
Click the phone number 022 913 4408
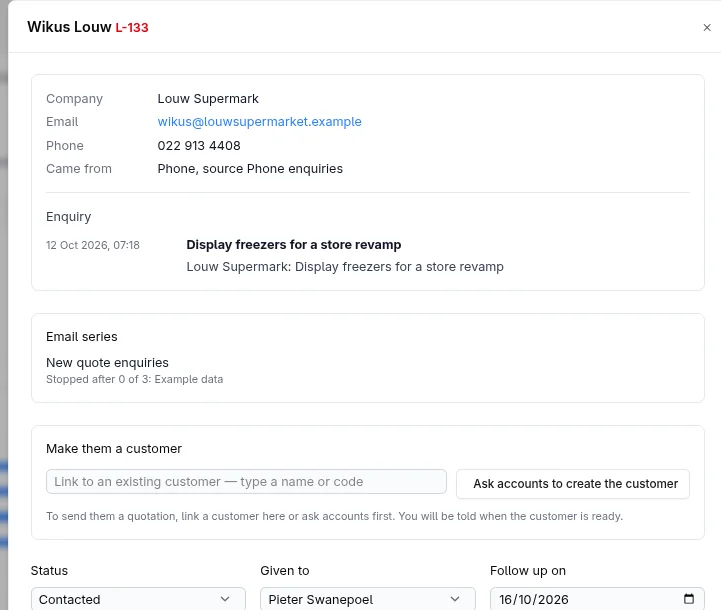coord(199,146)
